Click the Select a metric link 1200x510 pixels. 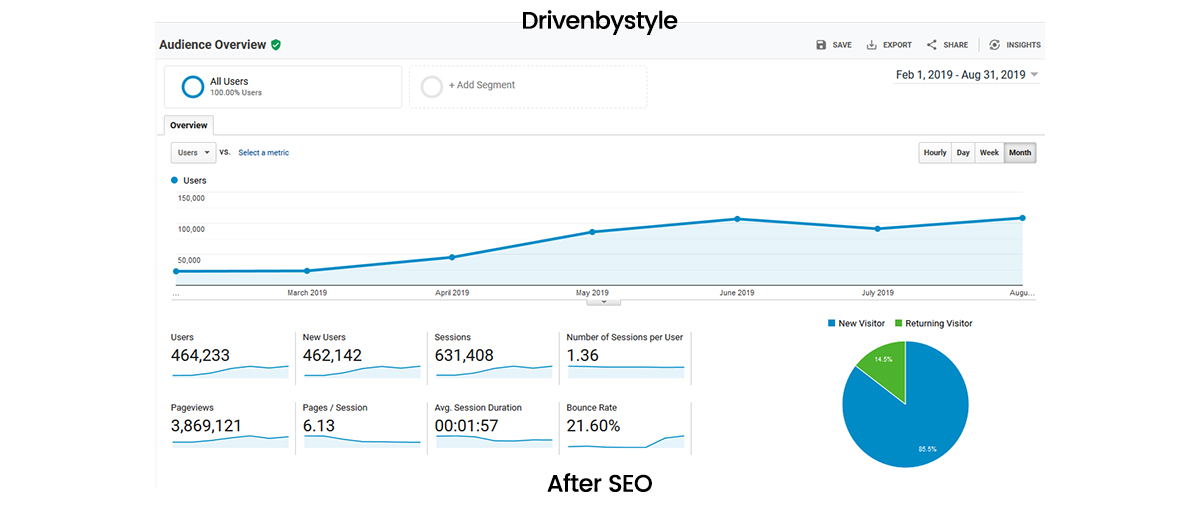[x=263, y=153]
